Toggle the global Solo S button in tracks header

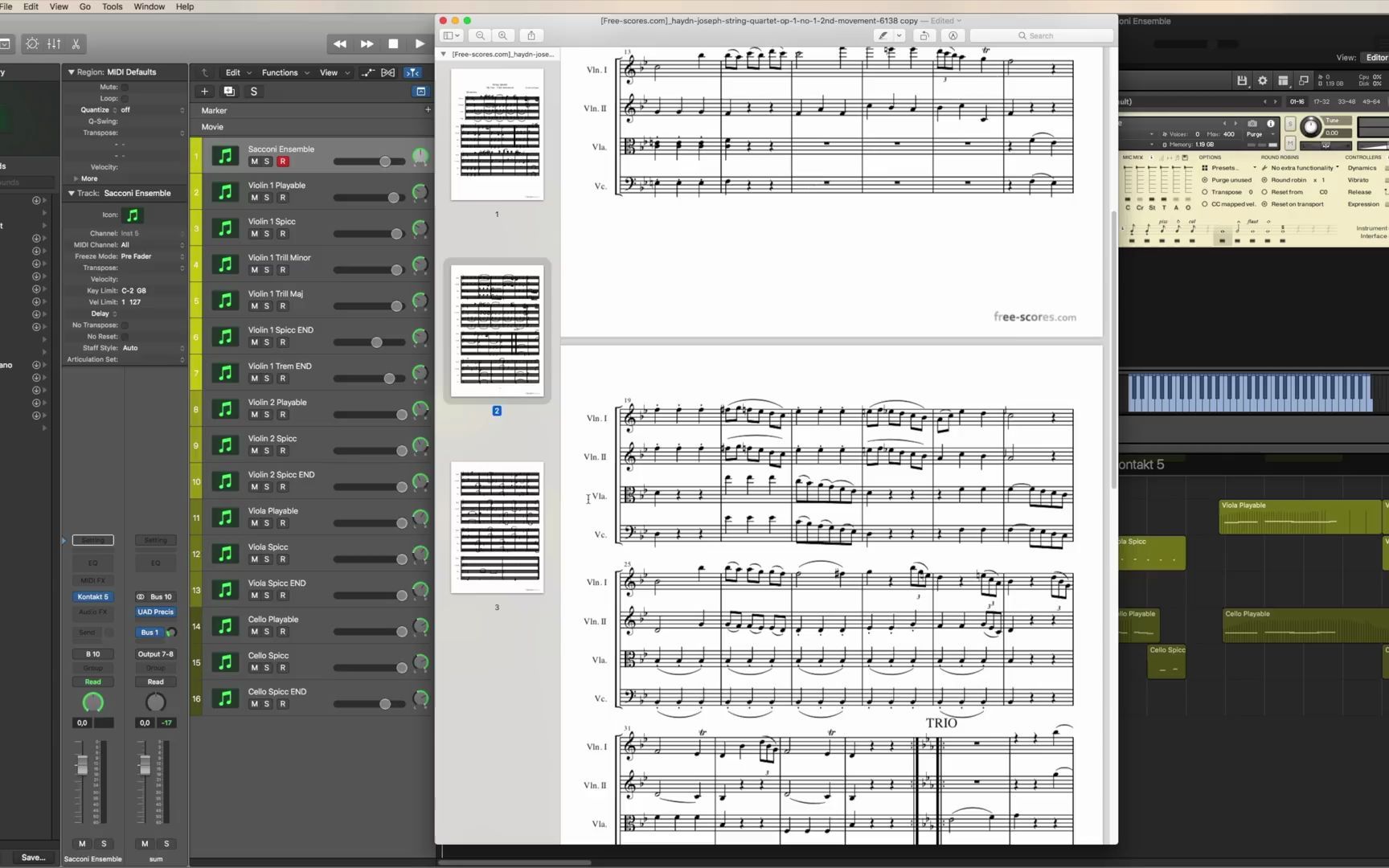pos(254,92)
